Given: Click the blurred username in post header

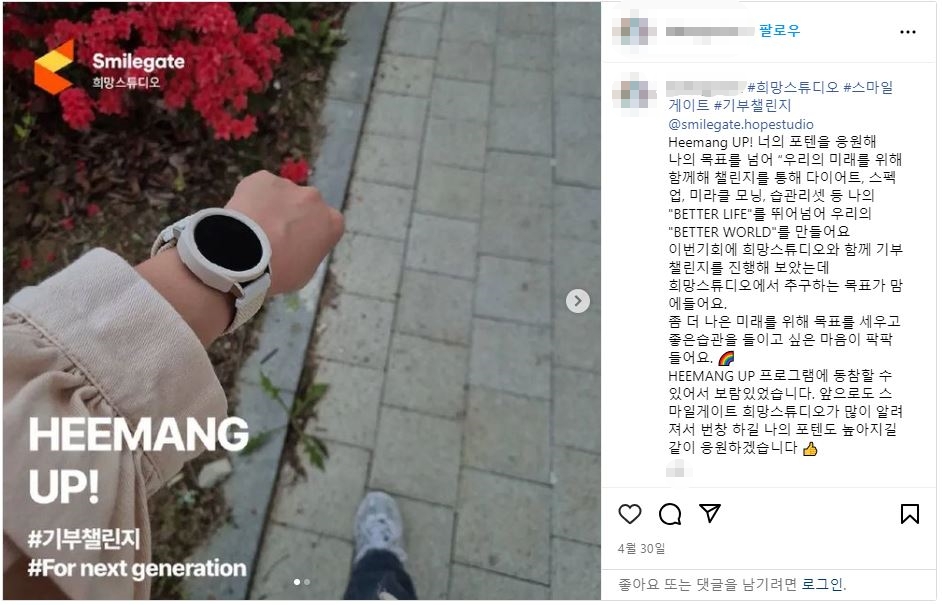Looking at the screenshot, I should [710, 31].
